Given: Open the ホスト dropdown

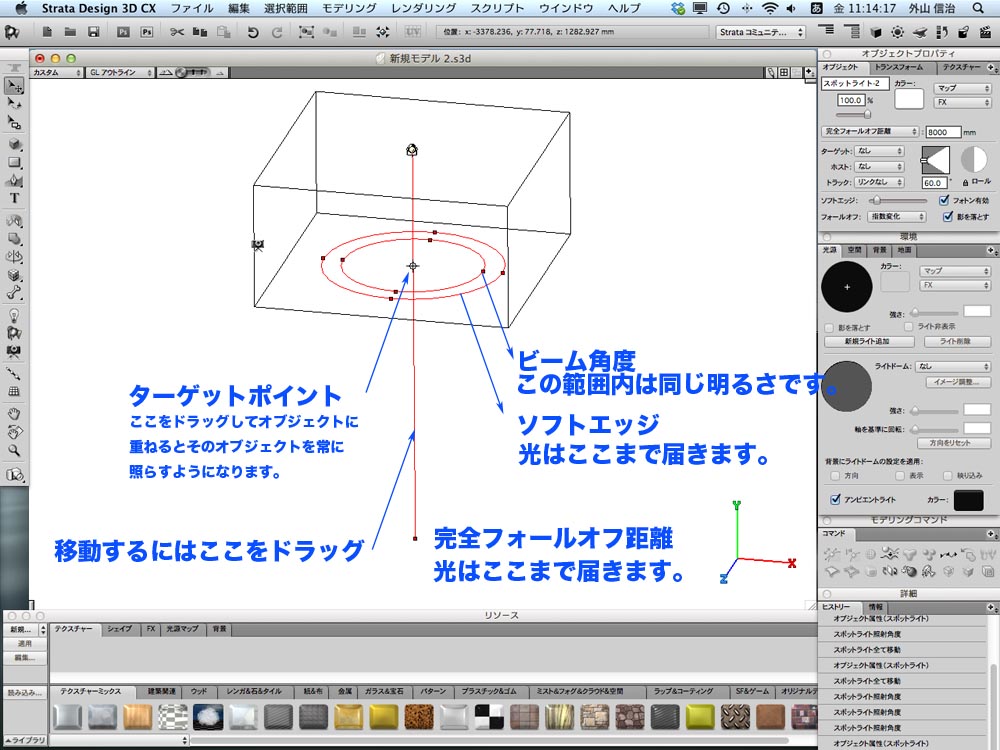Looking at the screenshot, I should pos(879,166).
